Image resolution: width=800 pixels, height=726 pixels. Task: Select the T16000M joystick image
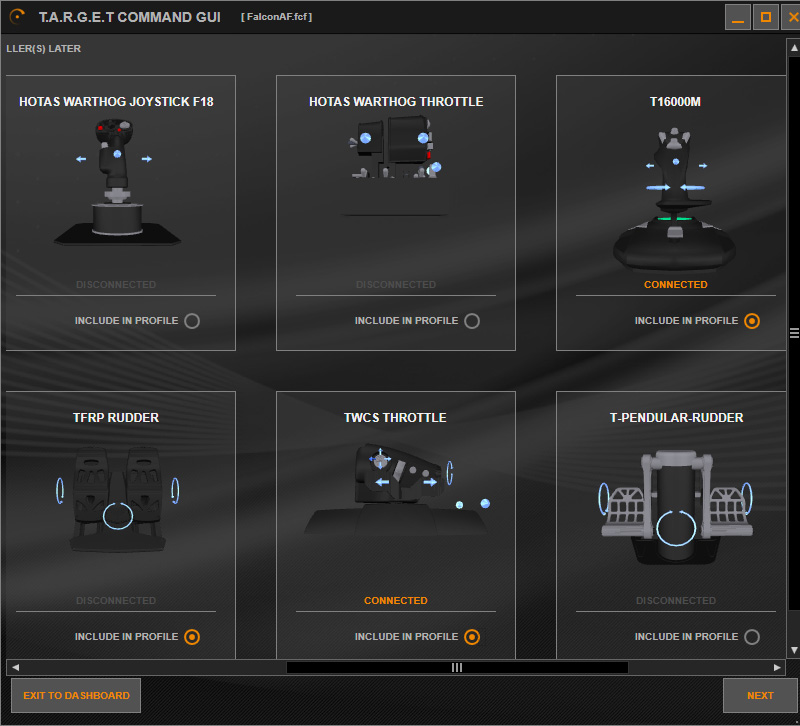coord(674,199)
